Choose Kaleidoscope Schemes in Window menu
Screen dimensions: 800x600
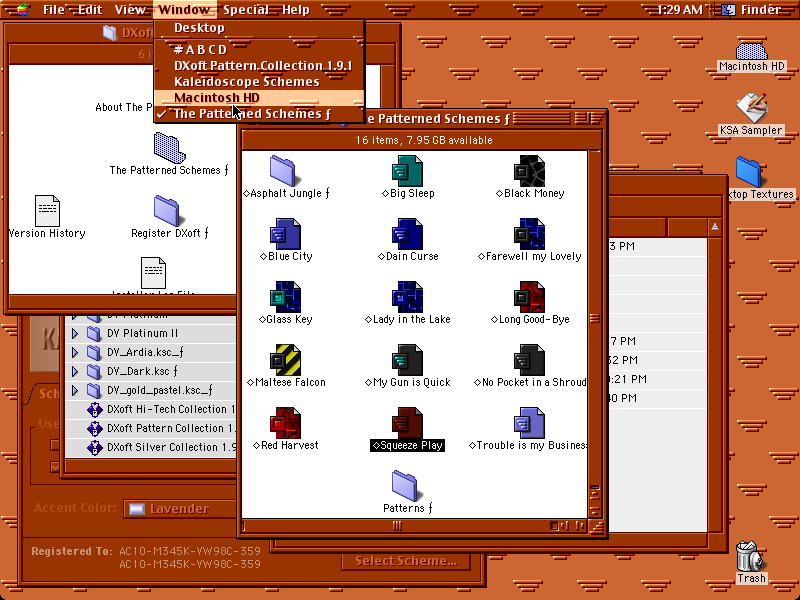260,82
